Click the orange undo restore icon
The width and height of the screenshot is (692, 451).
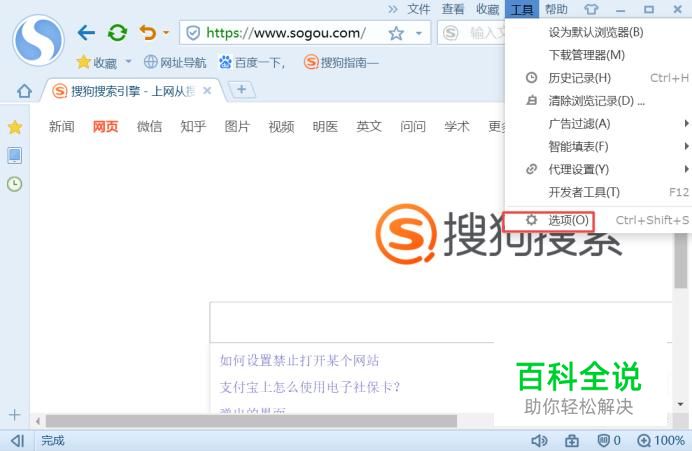tap(148, 33)
